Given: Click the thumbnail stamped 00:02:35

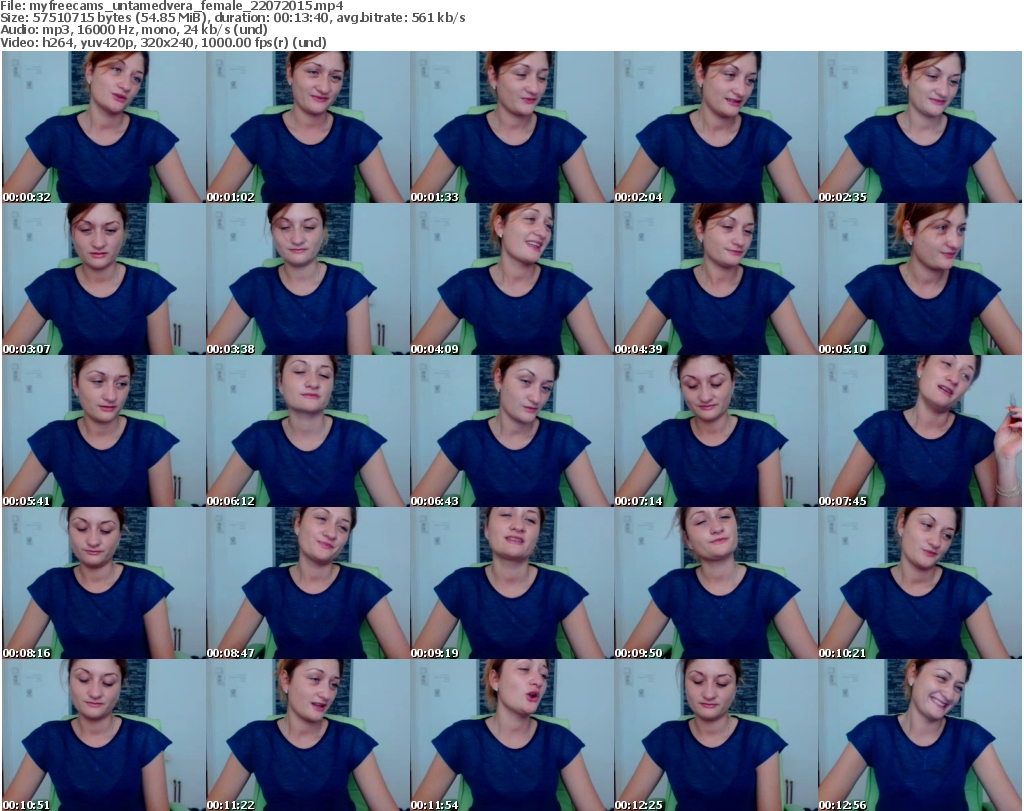Looking at the screenshot, I should 920,127.
